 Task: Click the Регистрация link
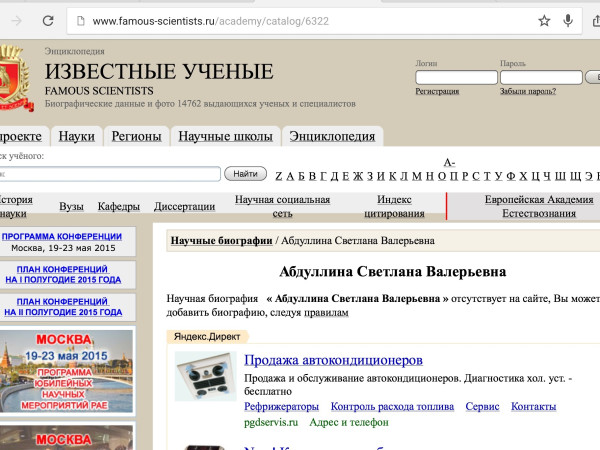click(x=437, y=92)
